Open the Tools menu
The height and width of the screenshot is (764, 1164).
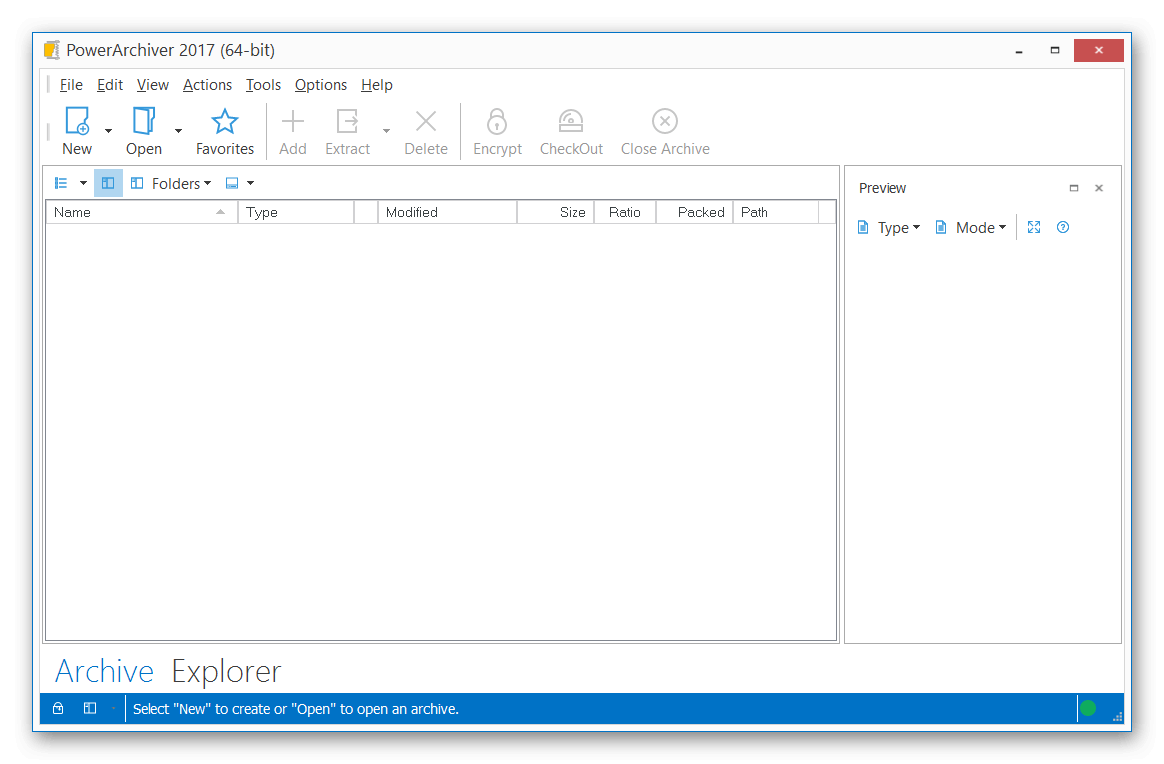263,85
